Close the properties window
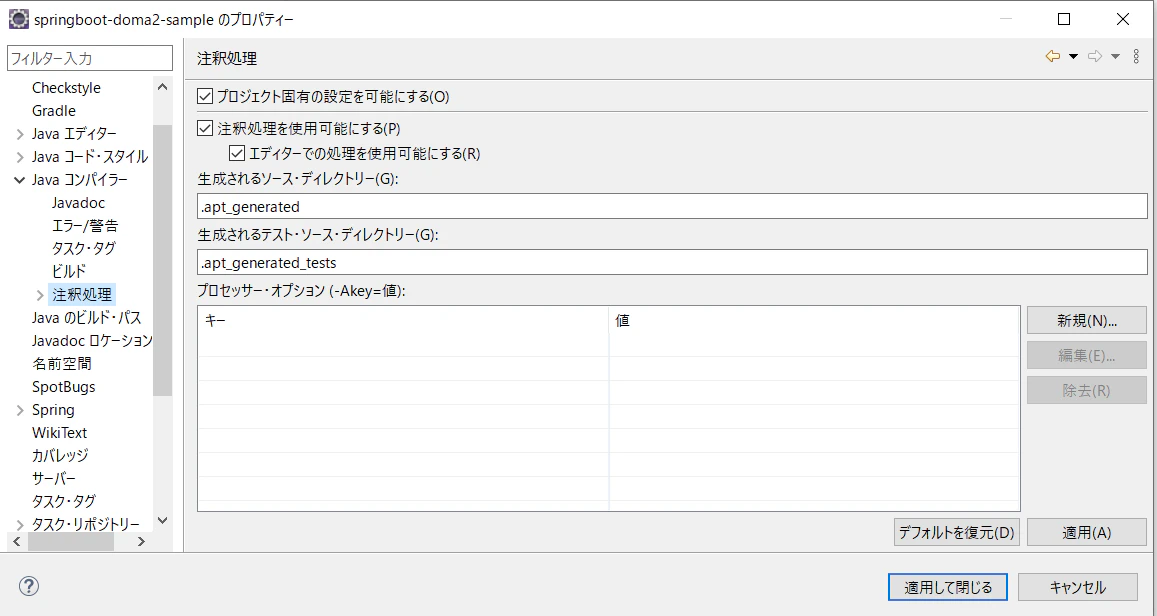 click(1123, 19)
